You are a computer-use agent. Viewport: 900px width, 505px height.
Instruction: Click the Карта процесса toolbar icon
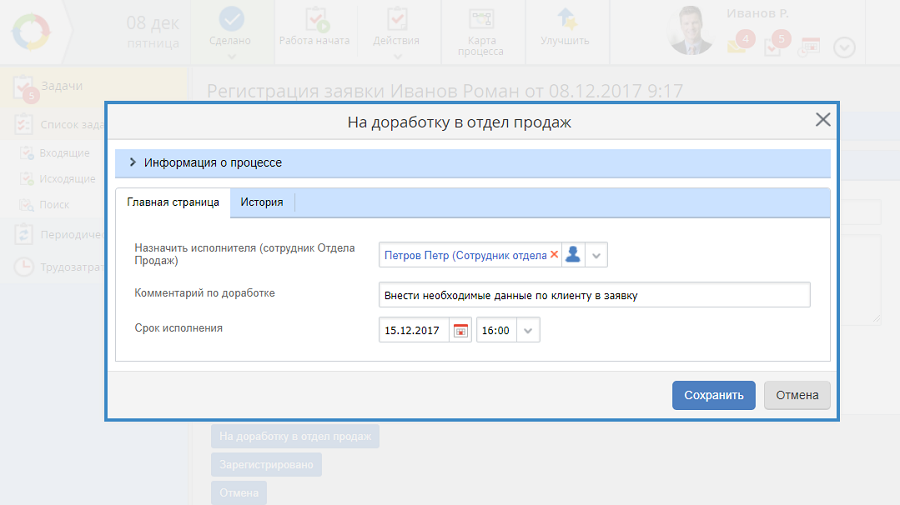(481, 20)
